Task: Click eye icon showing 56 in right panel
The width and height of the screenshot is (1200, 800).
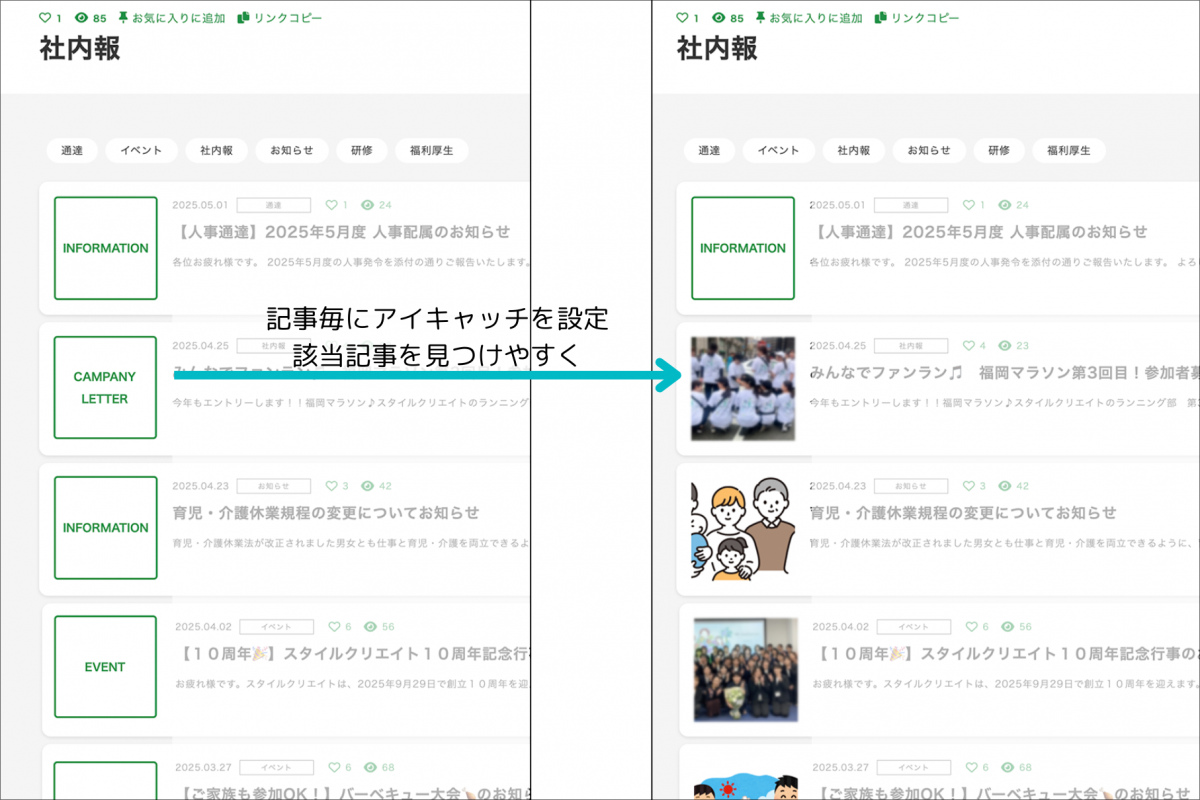Action: [1007, 627]
